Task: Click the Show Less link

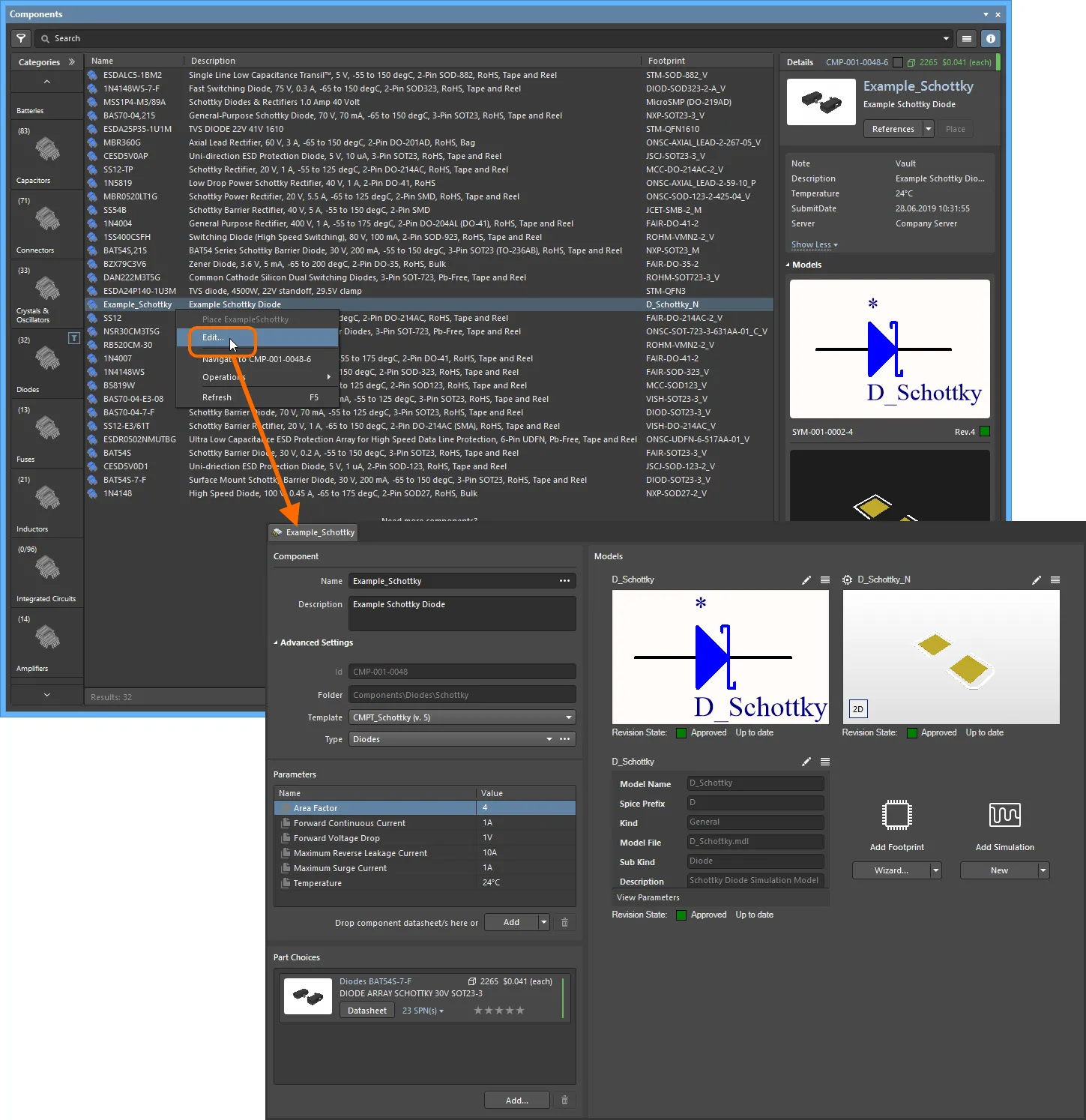Action: tap(814, 245)
